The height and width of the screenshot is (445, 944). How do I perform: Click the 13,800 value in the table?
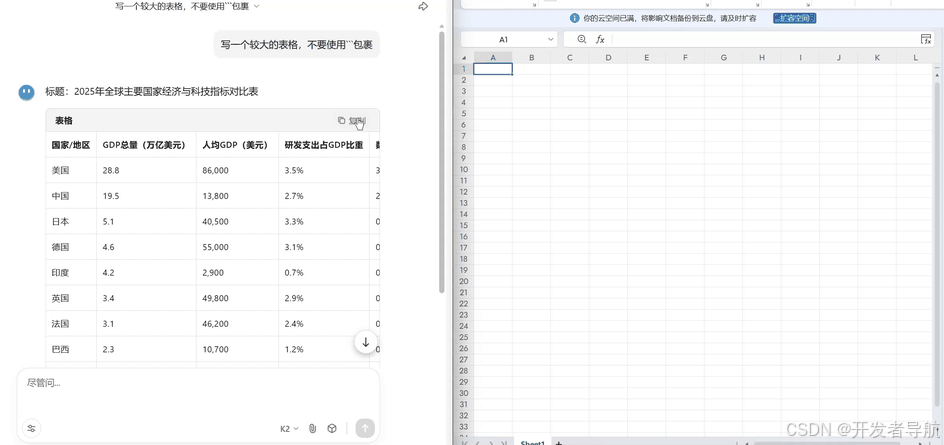pyautogui.click(x=216, y=196)
